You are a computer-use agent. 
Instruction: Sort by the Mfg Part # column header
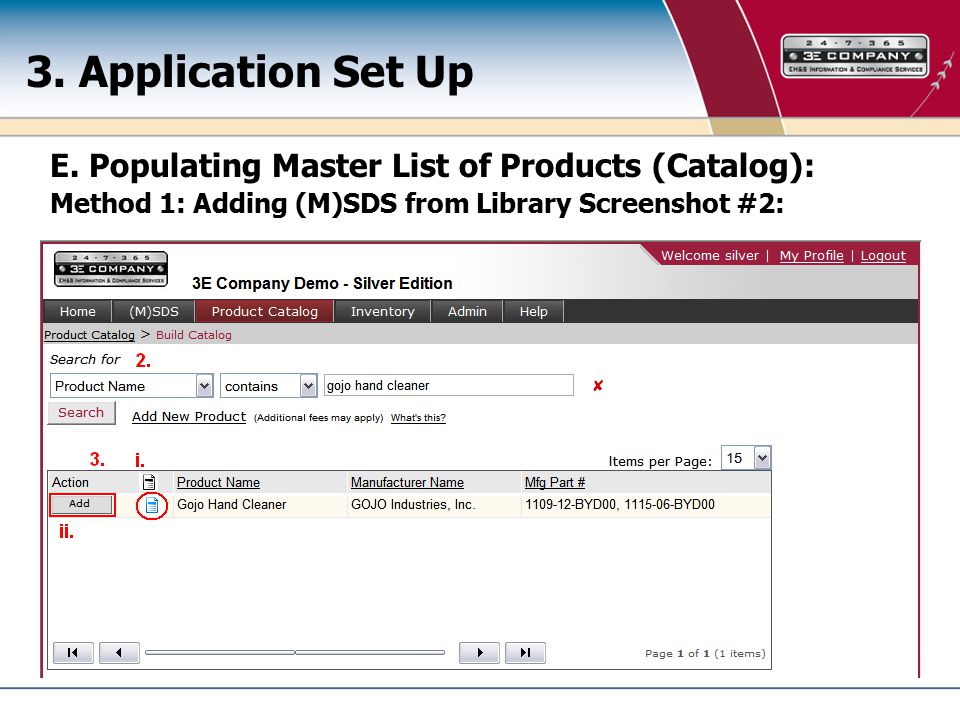[555, 482]
